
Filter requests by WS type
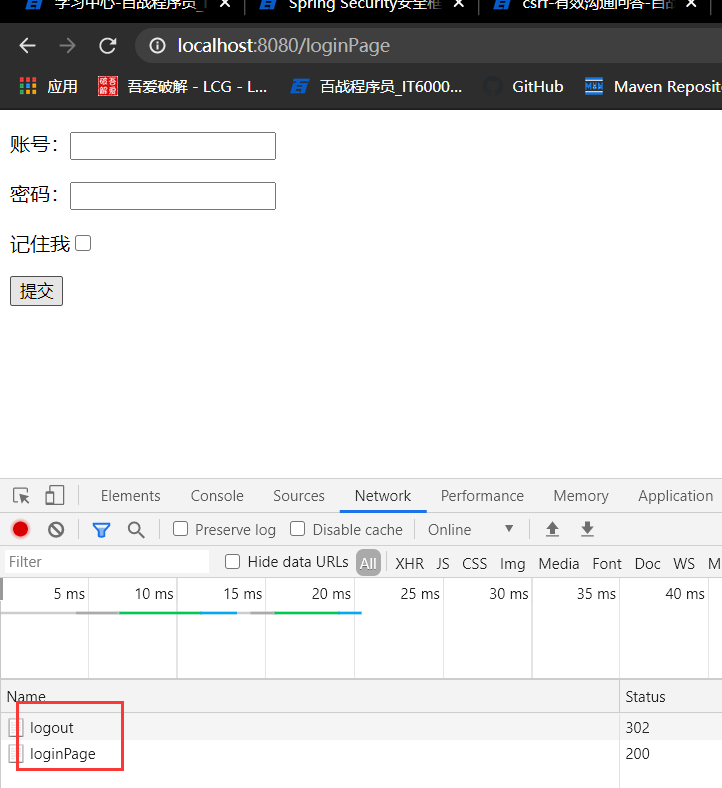point(684,563)
